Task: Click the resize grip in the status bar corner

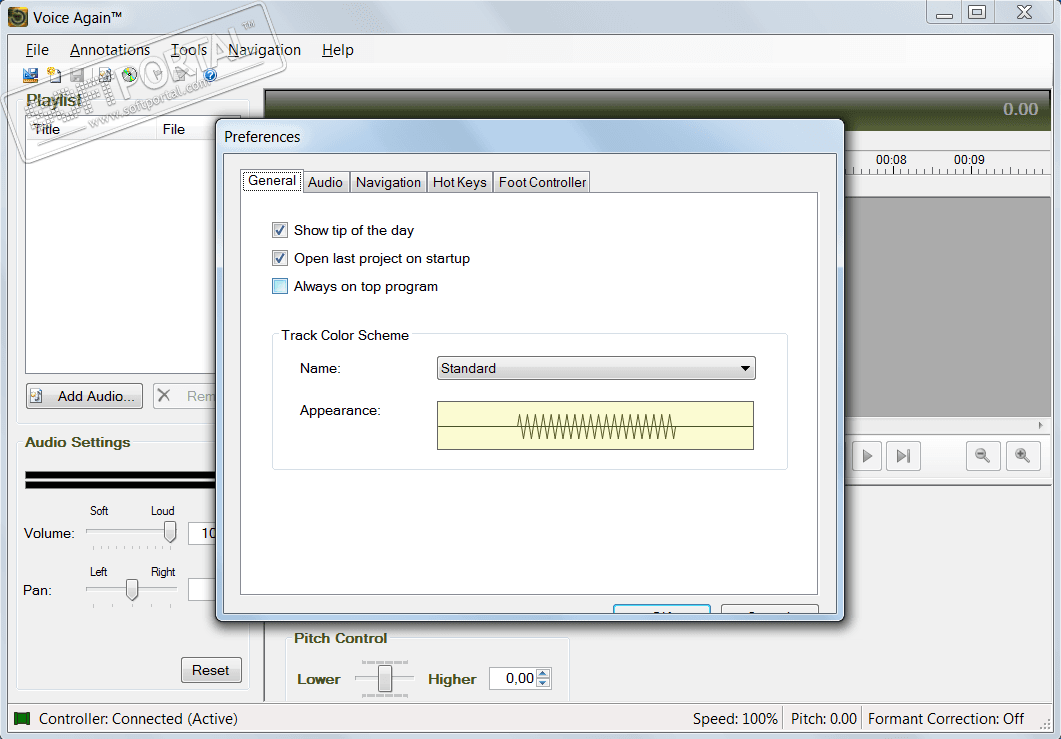Action: click(x=1045, y=725)
